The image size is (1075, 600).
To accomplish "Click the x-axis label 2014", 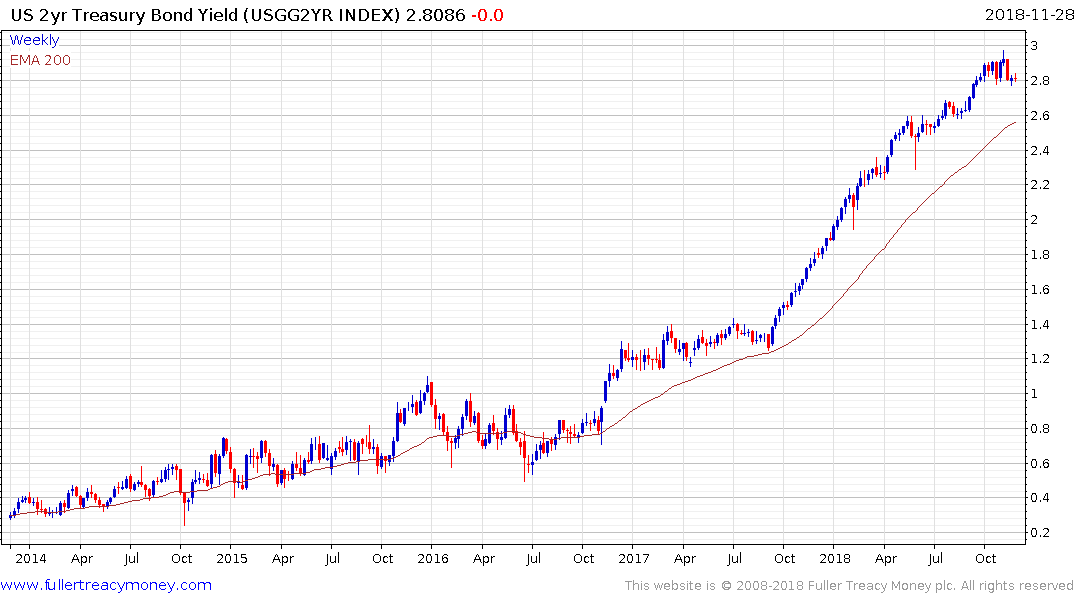I will click(31, 558).
